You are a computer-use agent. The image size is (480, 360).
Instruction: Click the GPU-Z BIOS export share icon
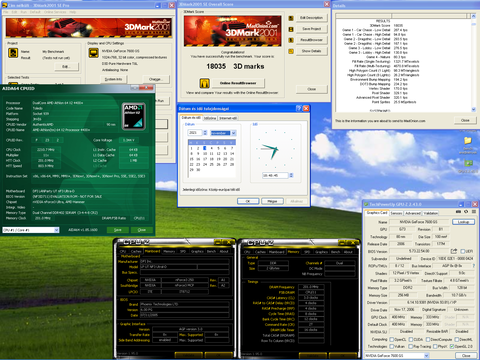tap(454, 251)
